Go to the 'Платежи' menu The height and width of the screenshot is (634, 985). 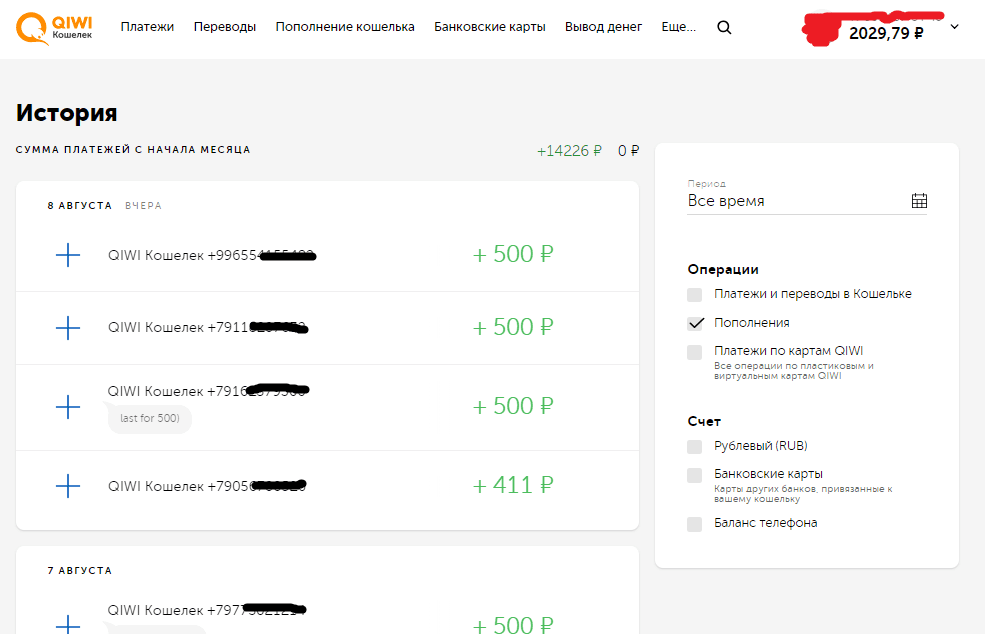[147, 27]
